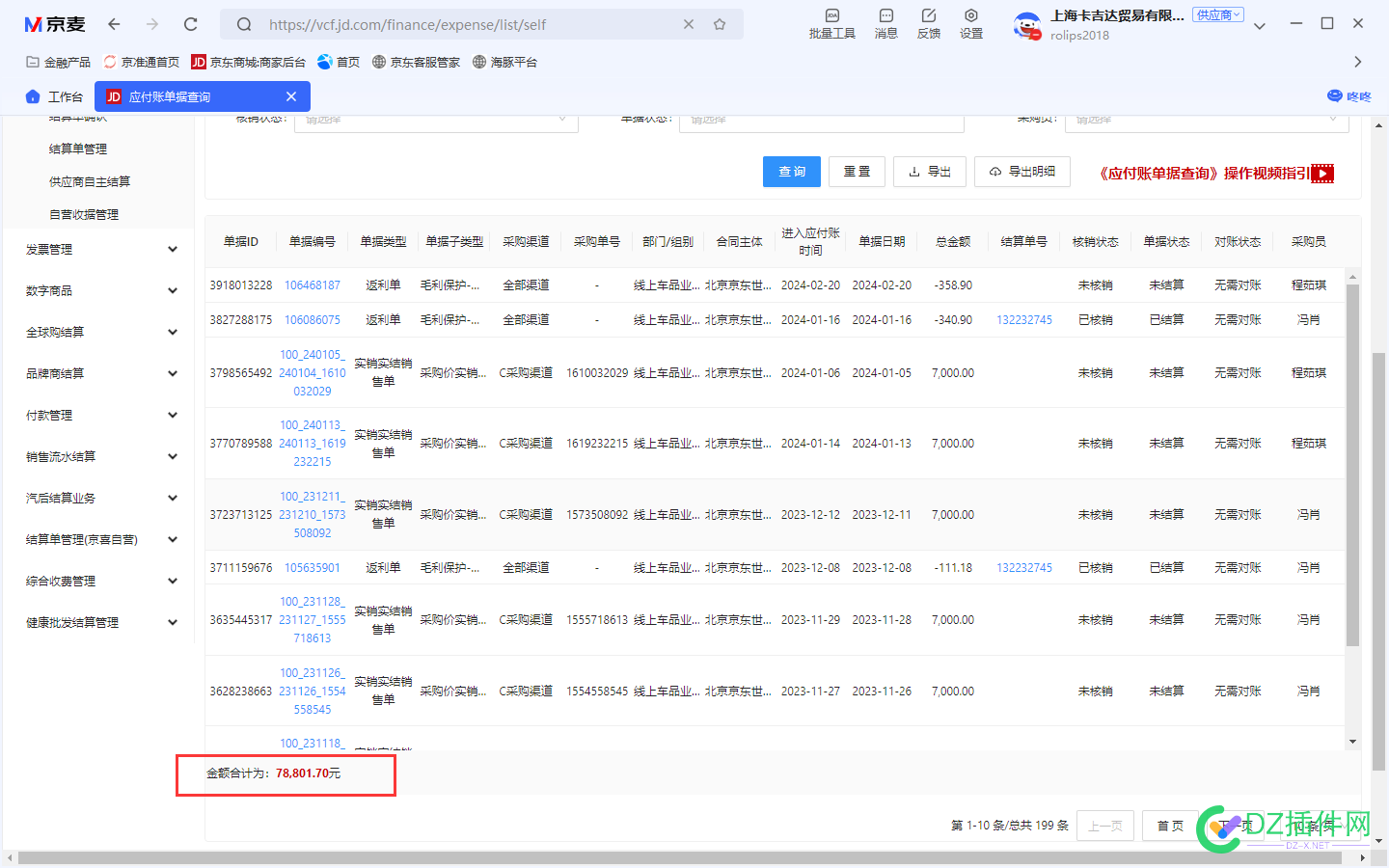
Task: Open 海豚平台 bookmark
Action: [x=504, y=62]
